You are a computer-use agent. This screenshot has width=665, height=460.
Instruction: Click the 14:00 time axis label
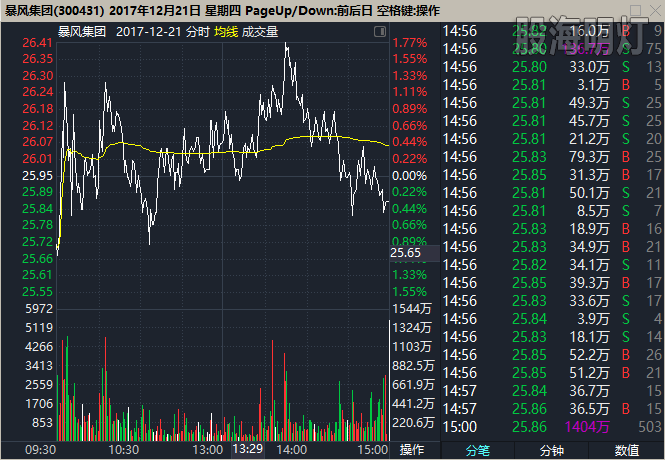pyautogui.click(x=292, y=450)
